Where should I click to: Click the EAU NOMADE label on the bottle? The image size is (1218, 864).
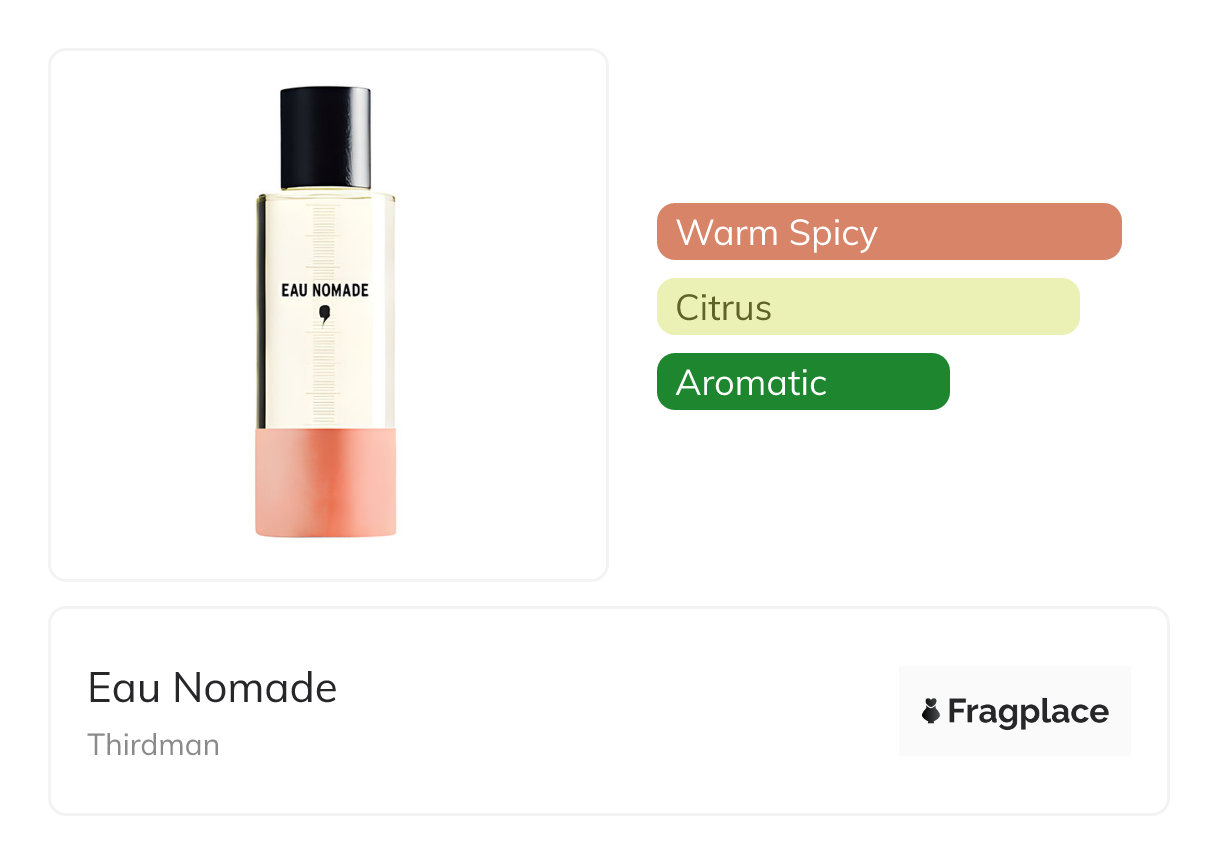pyautogui.click(x=326, y=291)
